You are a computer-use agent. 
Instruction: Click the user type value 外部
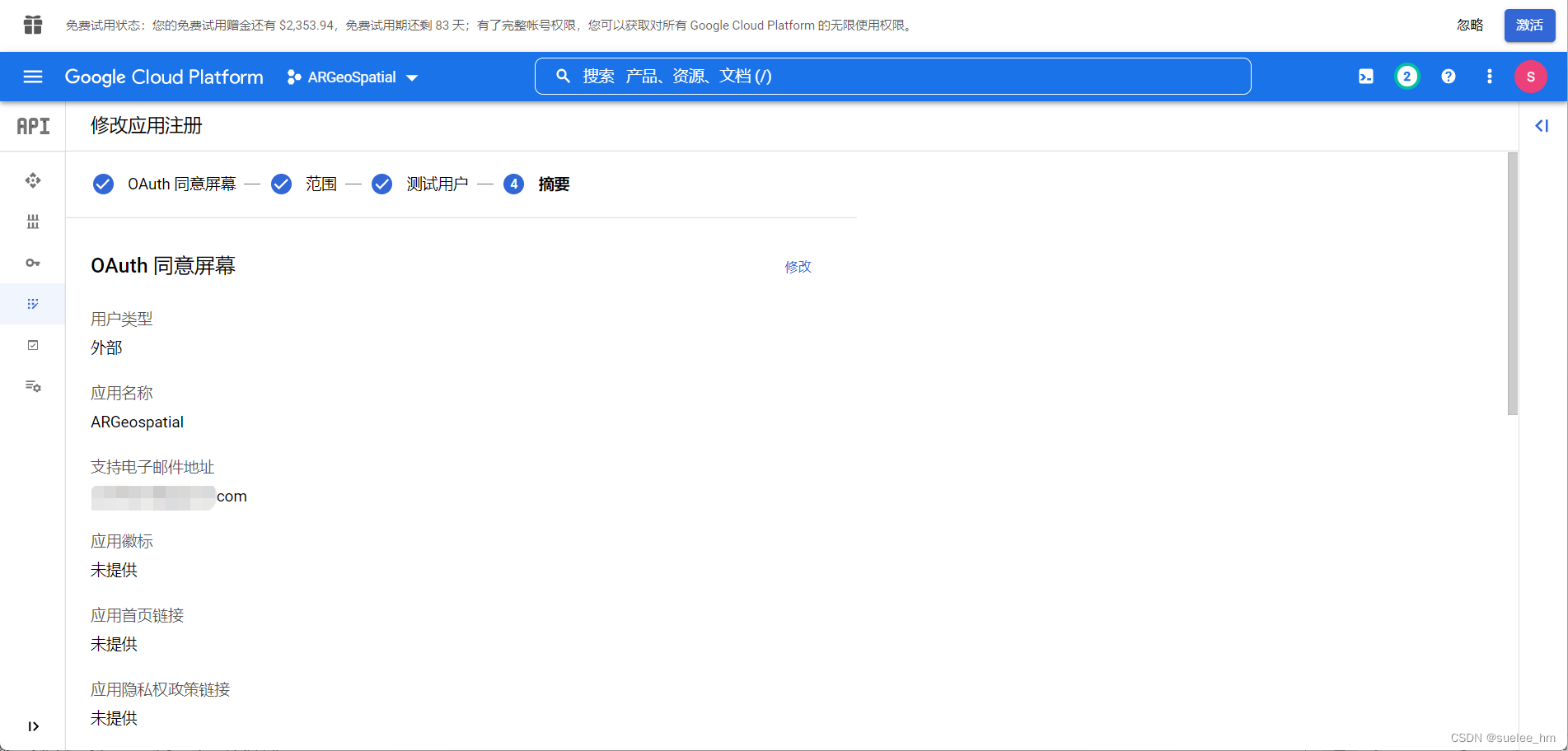pos(106,348)
